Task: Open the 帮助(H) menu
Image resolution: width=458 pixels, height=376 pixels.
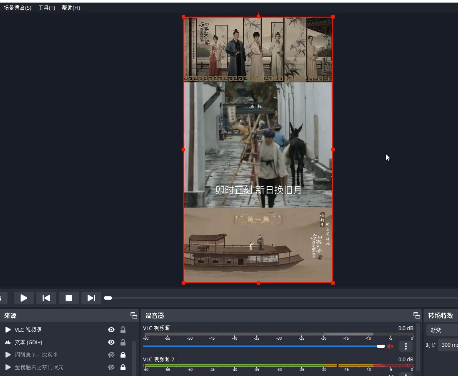Action: pyautogui.click(x=71, y=7)
